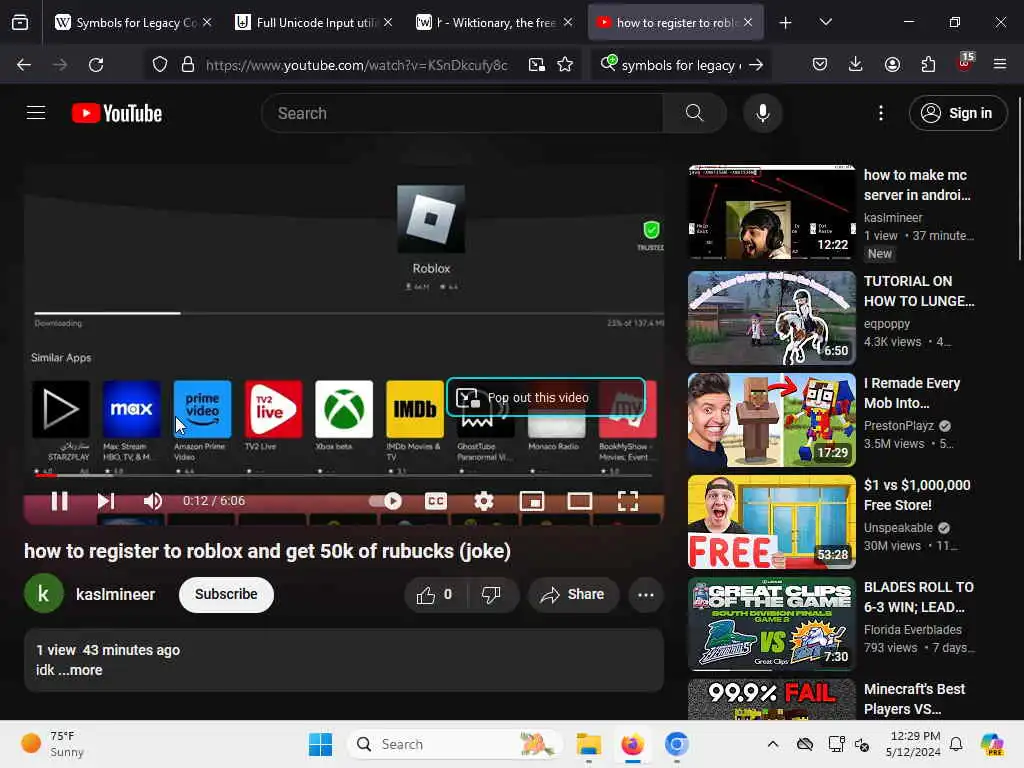Viewport: 1024px width, 768px height.
Task: Go to the YouTube home logo
Action: click(x=117, y=113)
